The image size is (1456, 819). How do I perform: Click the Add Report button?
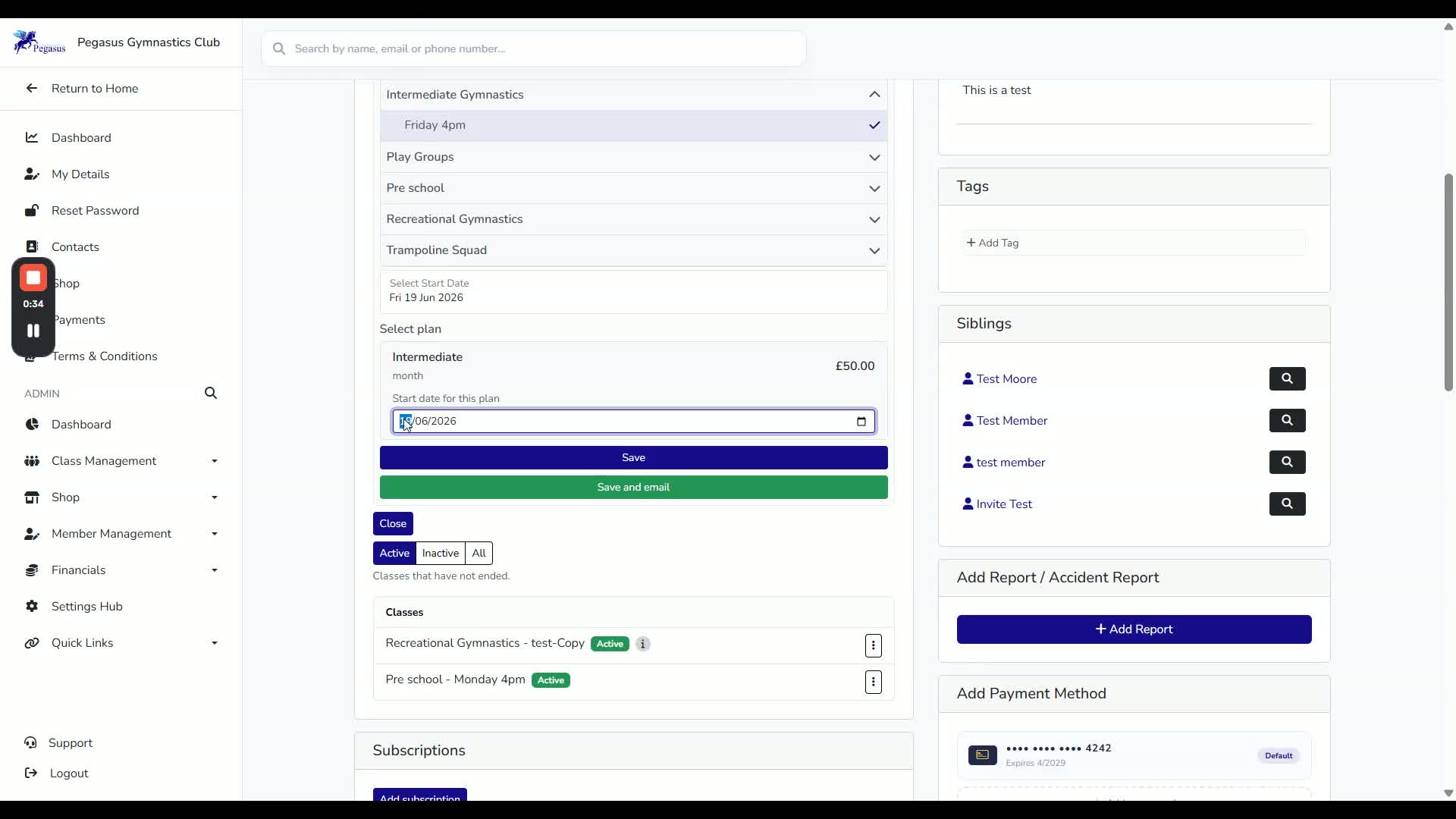1134,629
